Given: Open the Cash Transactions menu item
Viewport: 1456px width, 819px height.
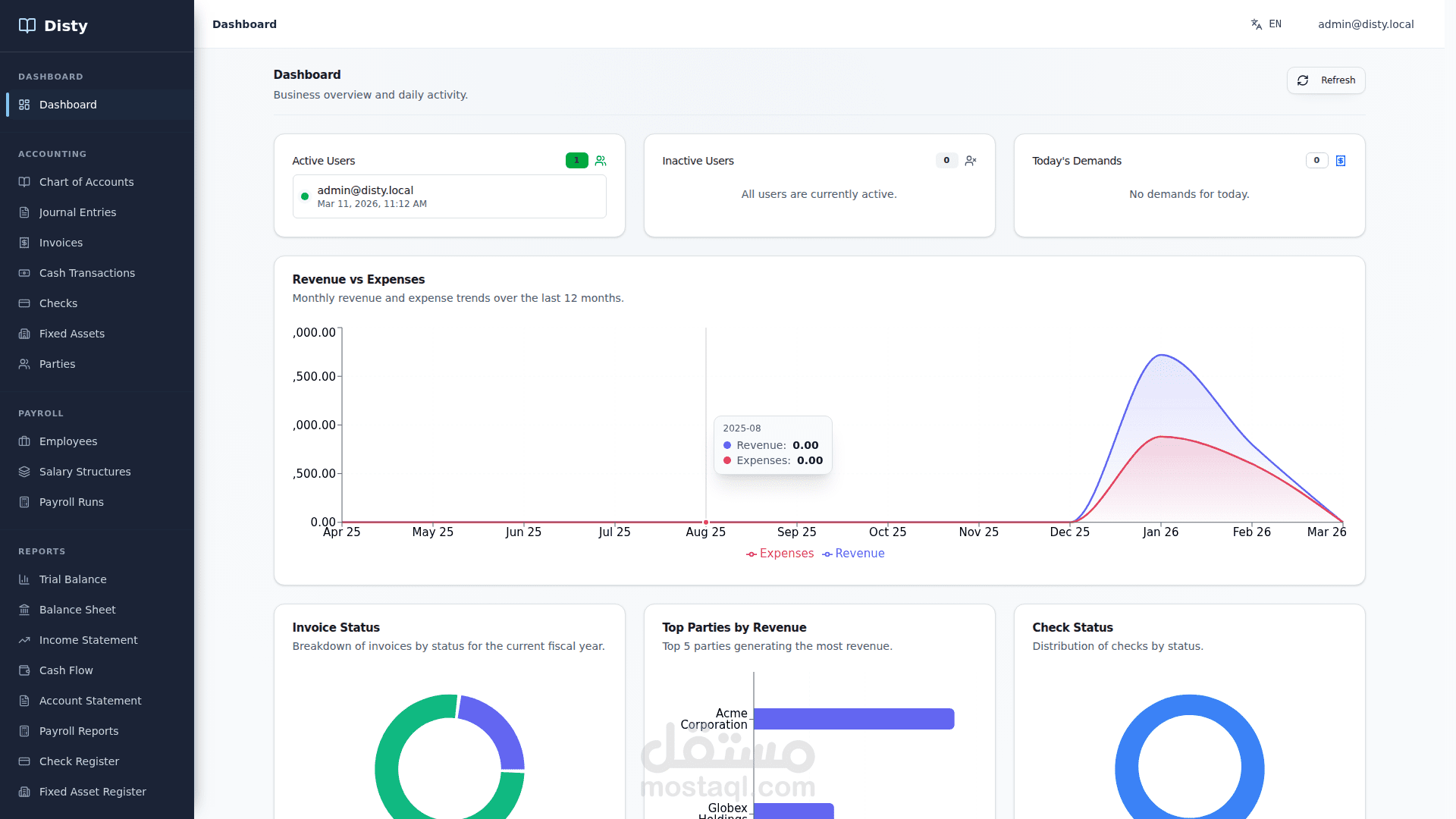Looking at the screenshot, I should pos(86,273).
